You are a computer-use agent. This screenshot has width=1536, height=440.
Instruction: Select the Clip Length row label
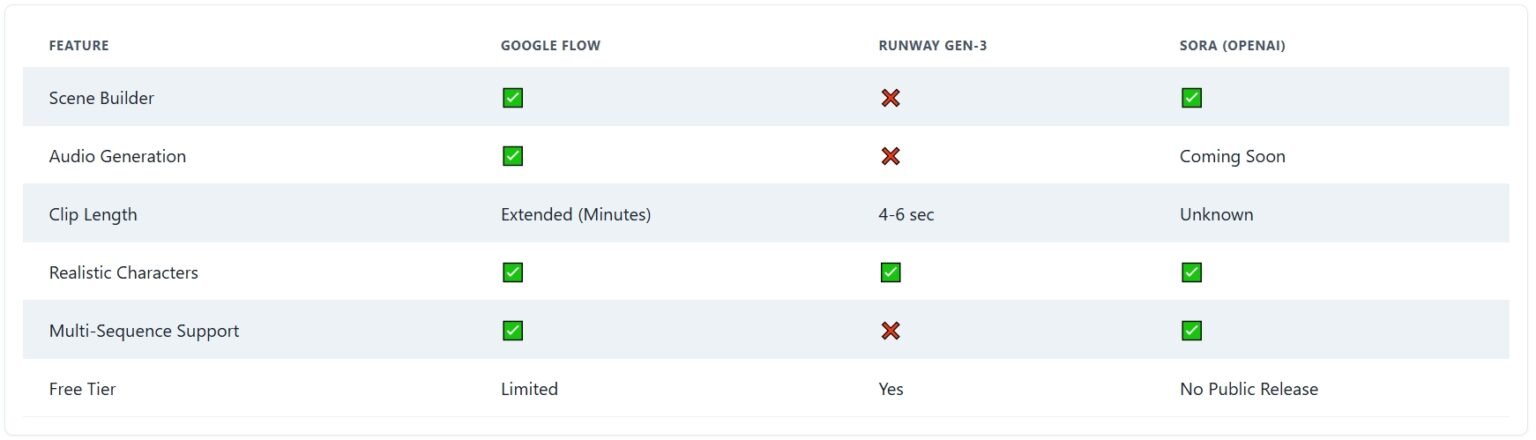pos(93,215)
